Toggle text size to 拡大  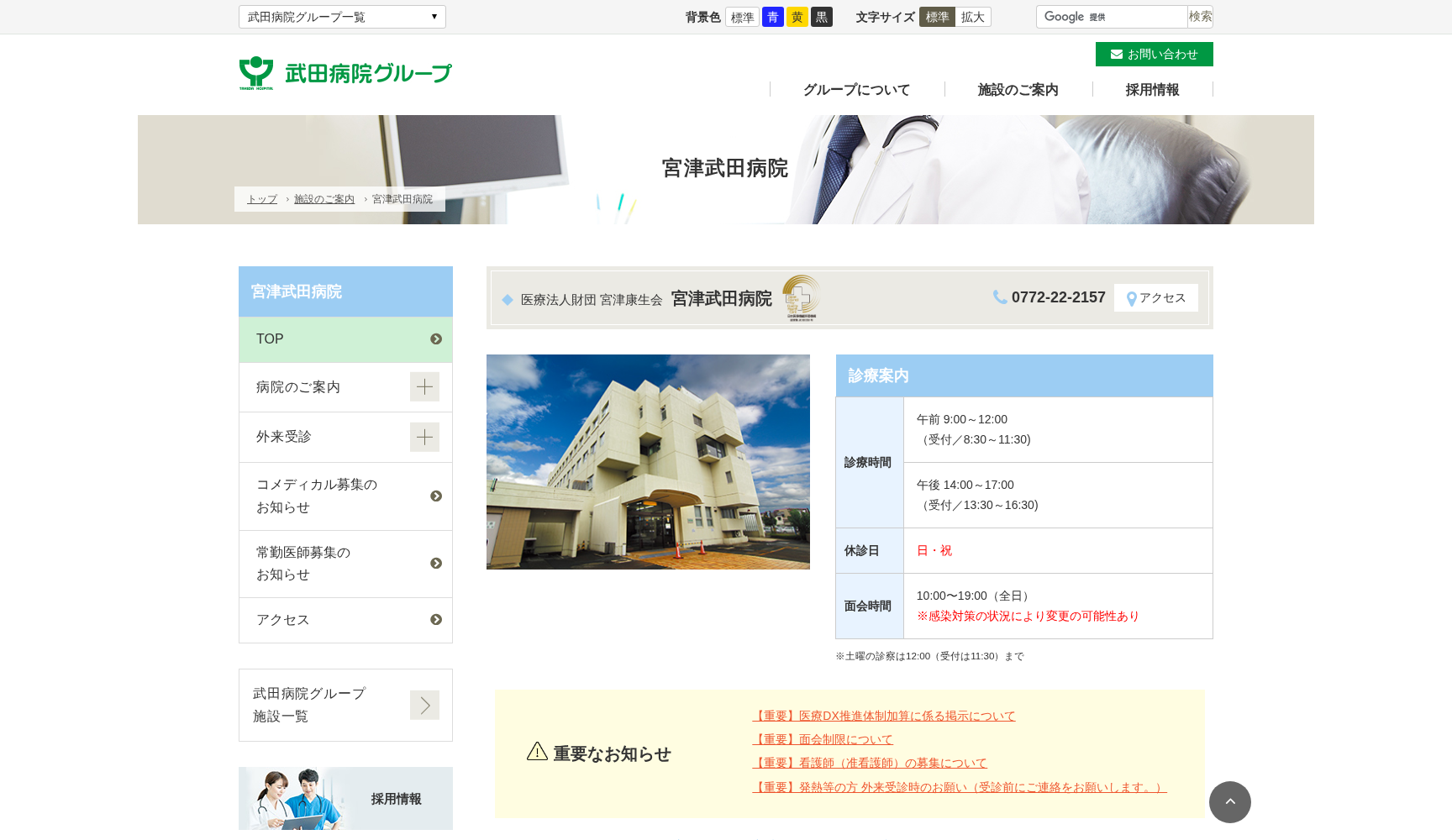[974, 16]
